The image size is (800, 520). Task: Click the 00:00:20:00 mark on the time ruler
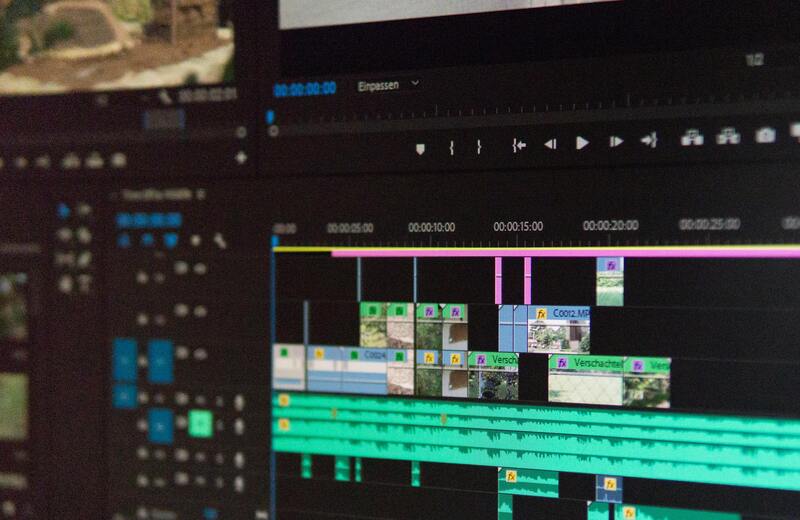tap(610, 226)
